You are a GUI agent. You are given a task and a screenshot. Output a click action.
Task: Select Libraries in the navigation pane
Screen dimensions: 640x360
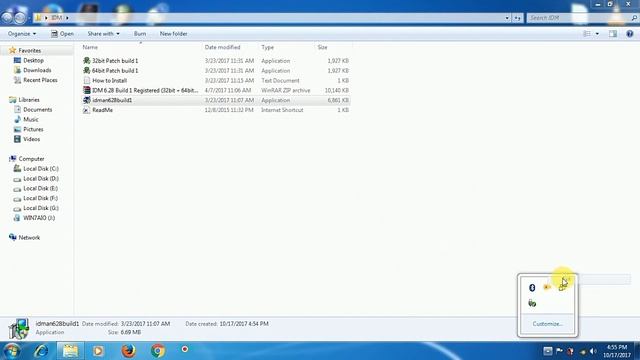29,100
